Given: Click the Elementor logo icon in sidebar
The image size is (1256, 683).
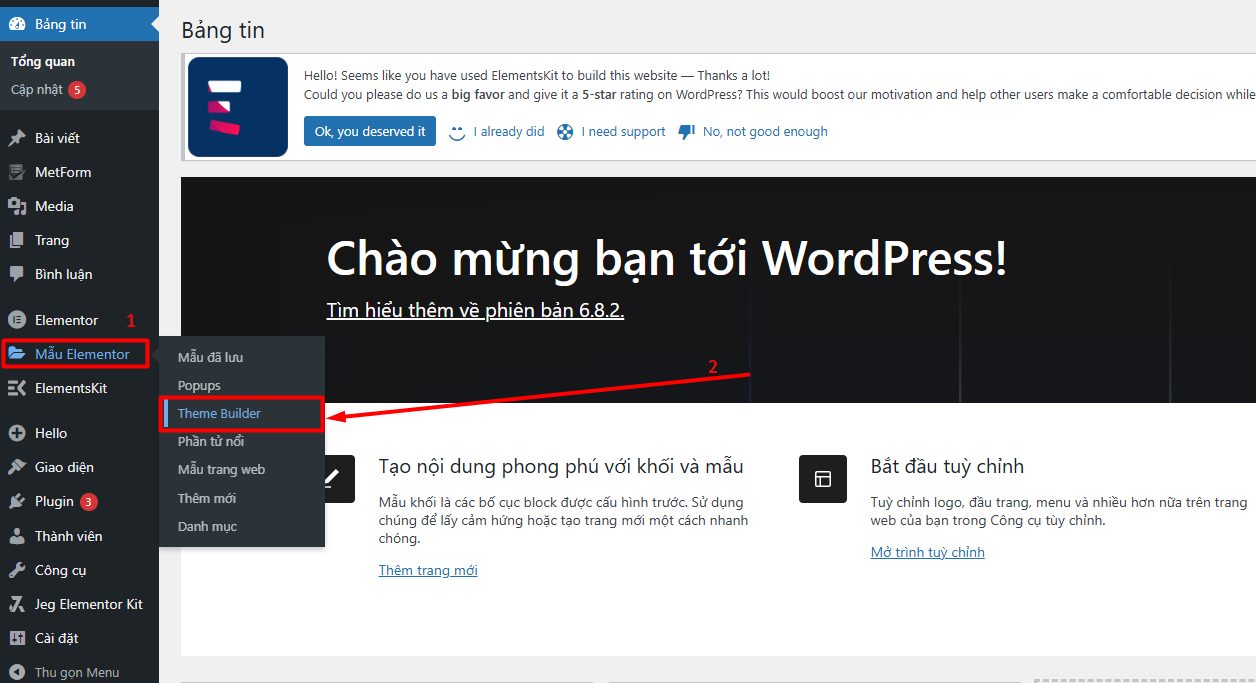Looking at the screenshot, I should [17, 320].
